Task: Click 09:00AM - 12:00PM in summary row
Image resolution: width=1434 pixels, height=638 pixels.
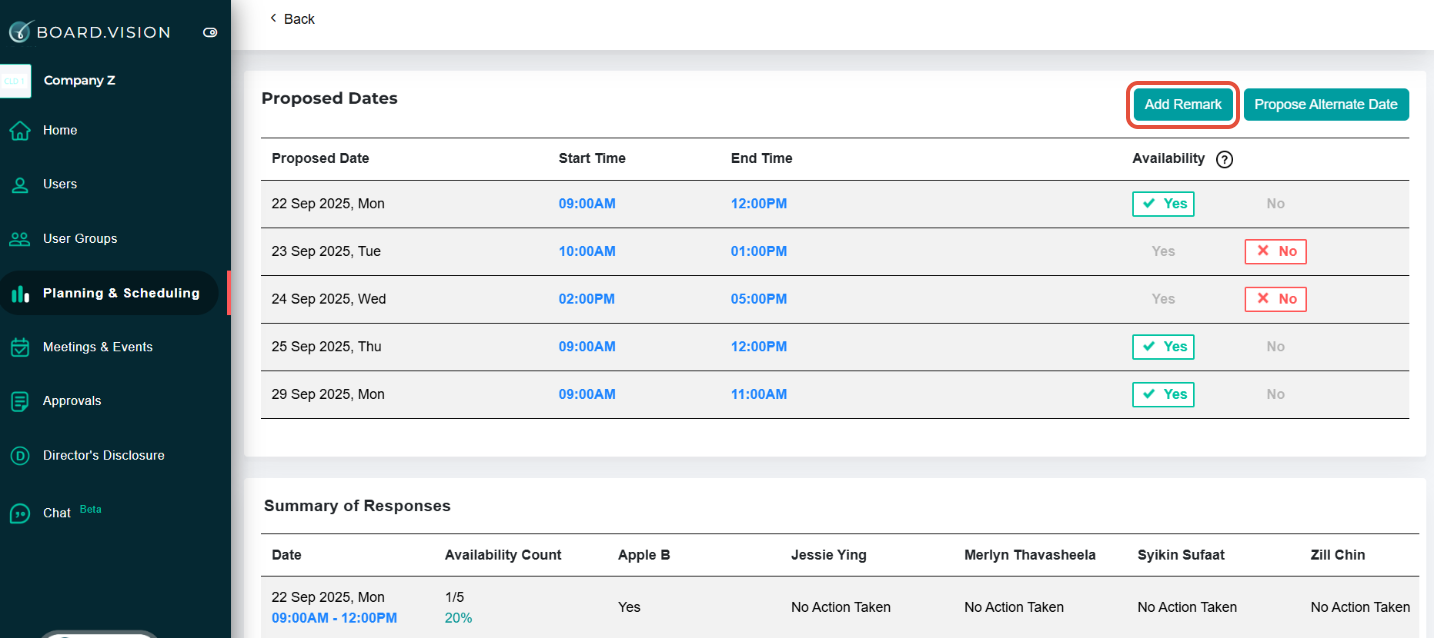Action: 334,618
